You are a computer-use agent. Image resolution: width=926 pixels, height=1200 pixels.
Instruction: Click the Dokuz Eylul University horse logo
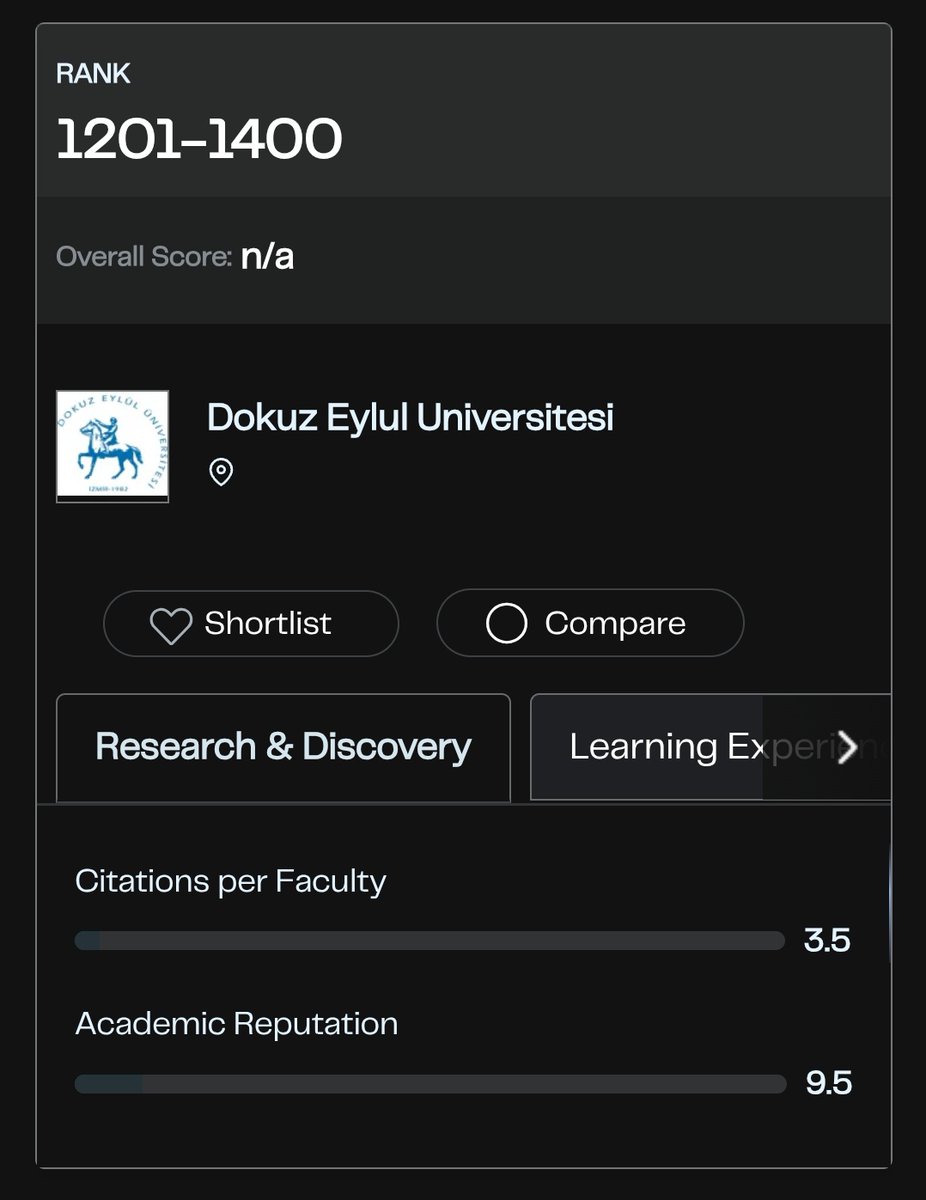113,446
